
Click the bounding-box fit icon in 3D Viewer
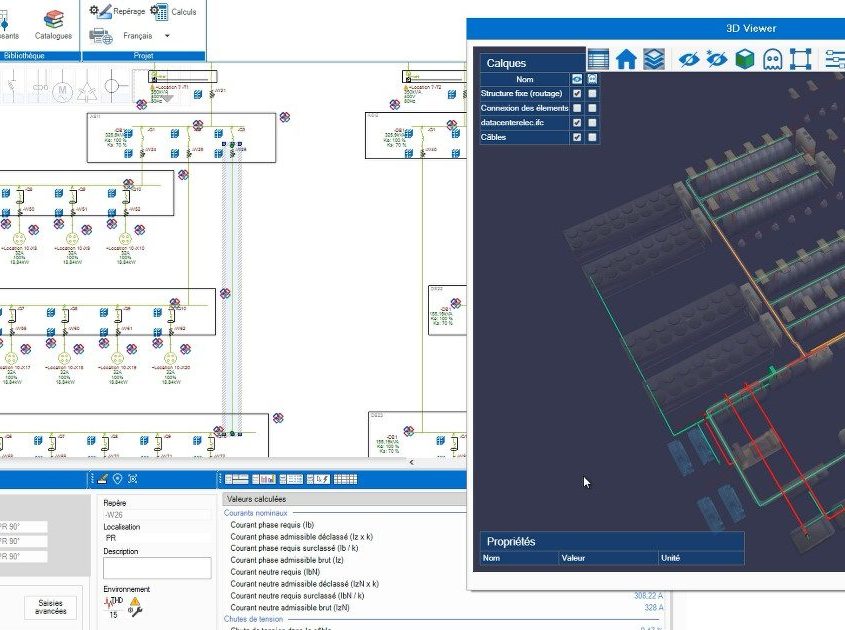pos(800,59)
